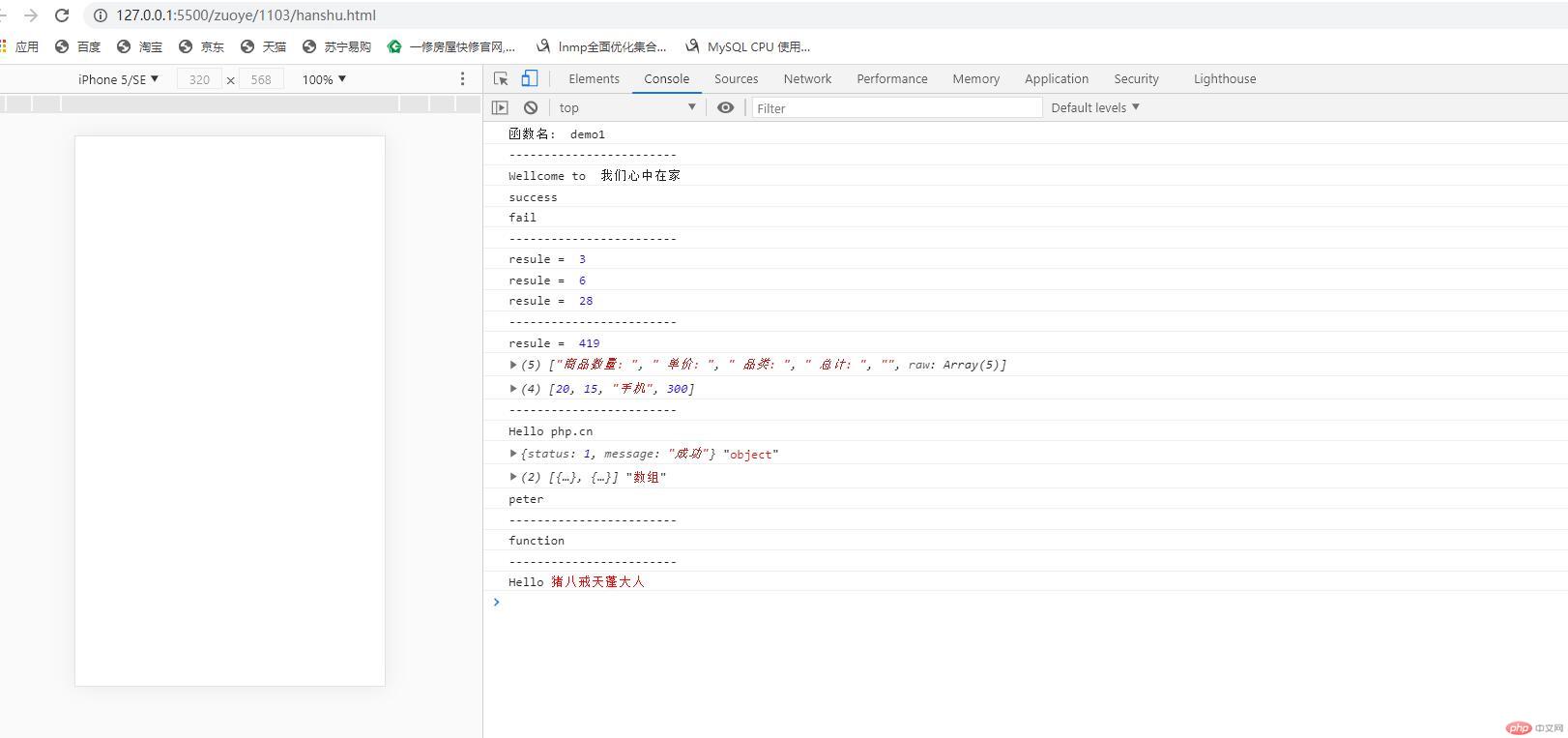The width and height of the screenshot is (1568, 738).
Task: Click the device width field 320
Action: (x=200, y=79)
